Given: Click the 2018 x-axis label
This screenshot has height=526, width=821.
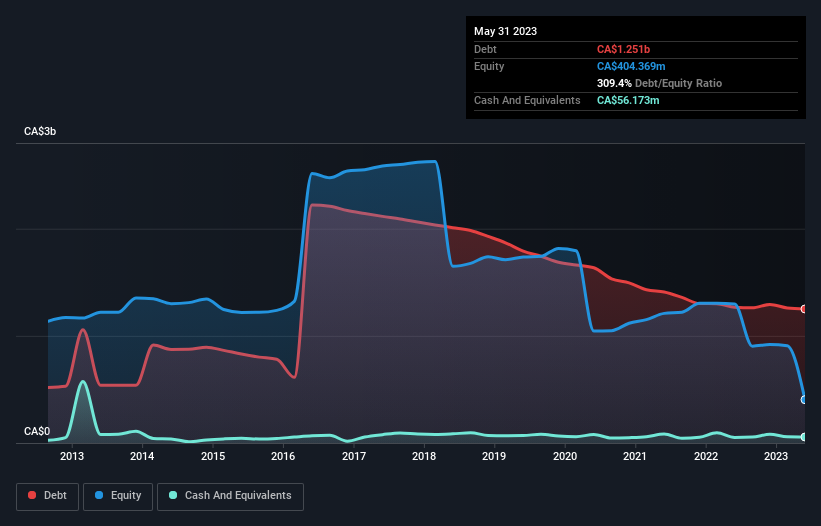Looking at the screenshot, I should 424,456.
